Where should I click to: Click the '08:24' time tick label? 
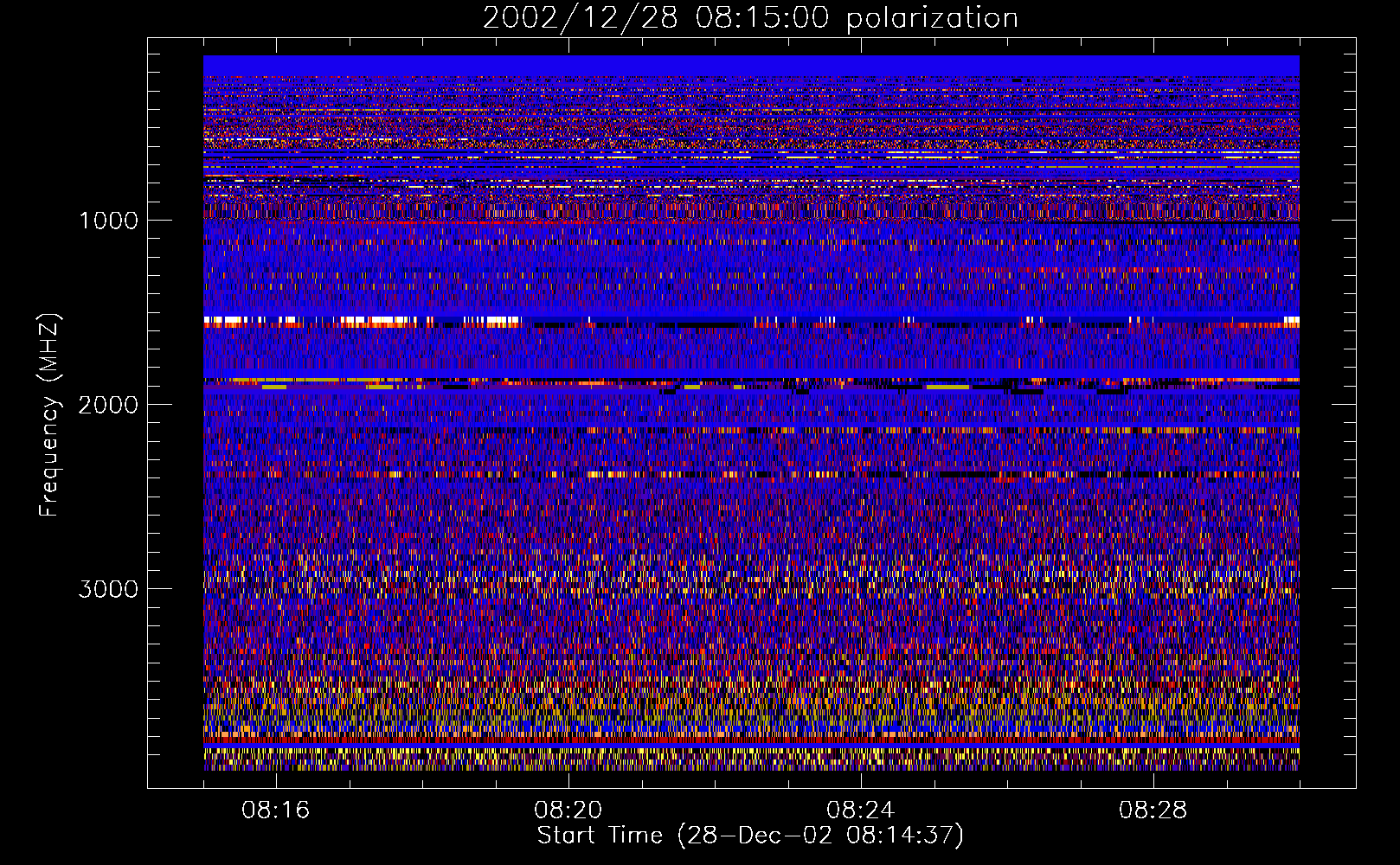861,811
